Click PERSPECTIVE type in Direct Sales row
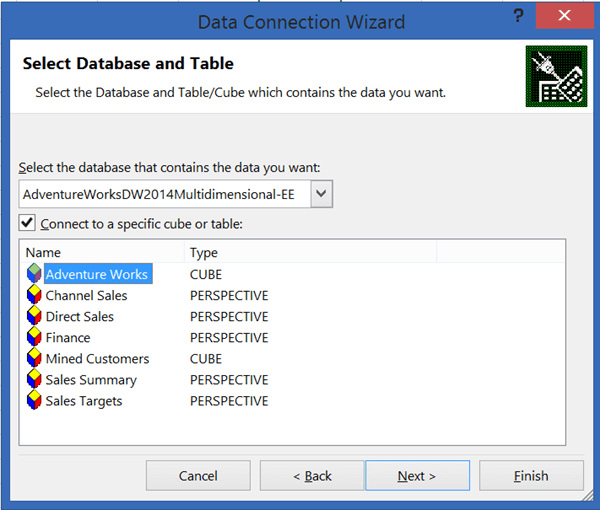 click(x=229, y=316)
